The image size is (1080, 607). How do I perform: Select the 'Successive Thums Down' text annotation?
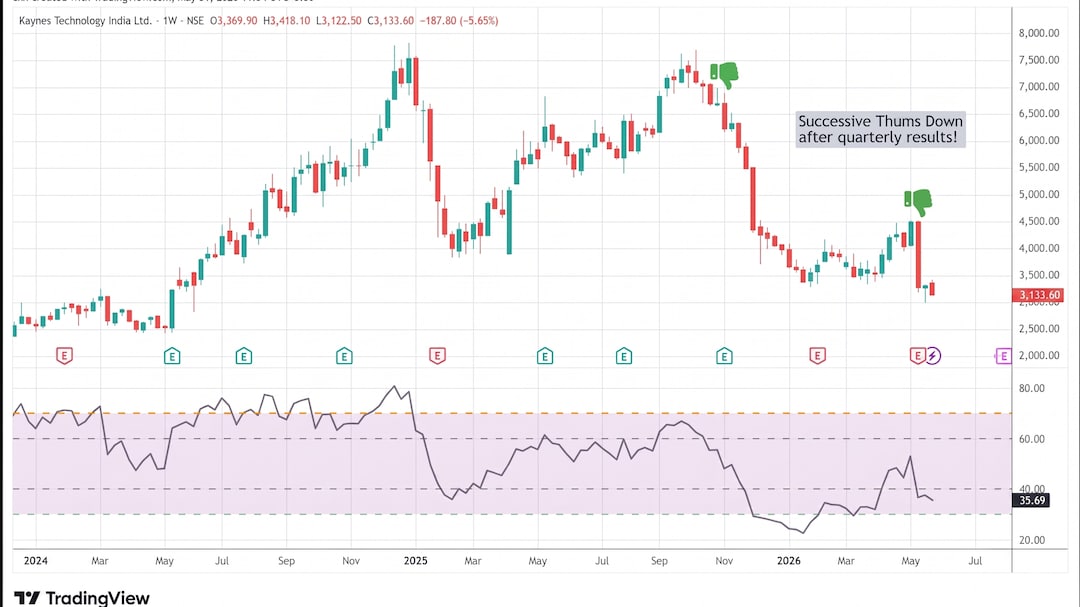point(880,130)
